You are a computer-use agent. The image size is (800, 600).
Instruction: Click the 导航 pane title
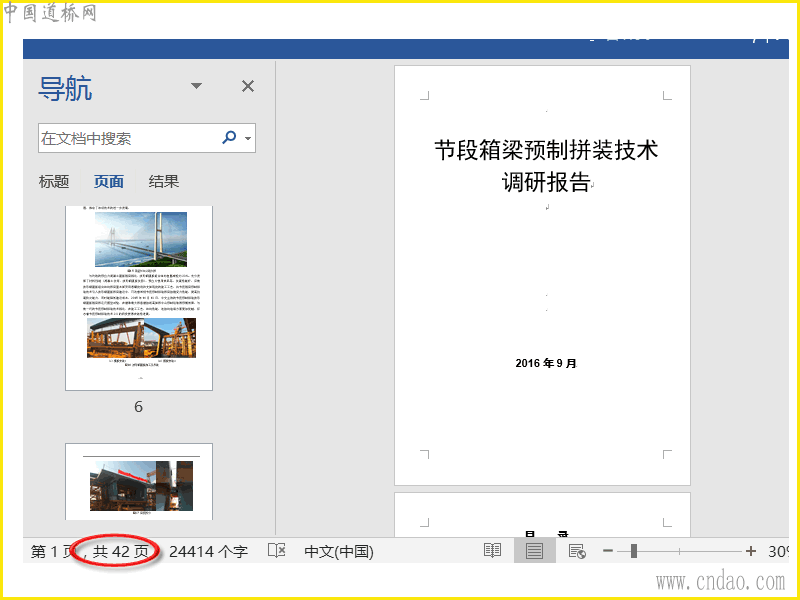(65, 89)
